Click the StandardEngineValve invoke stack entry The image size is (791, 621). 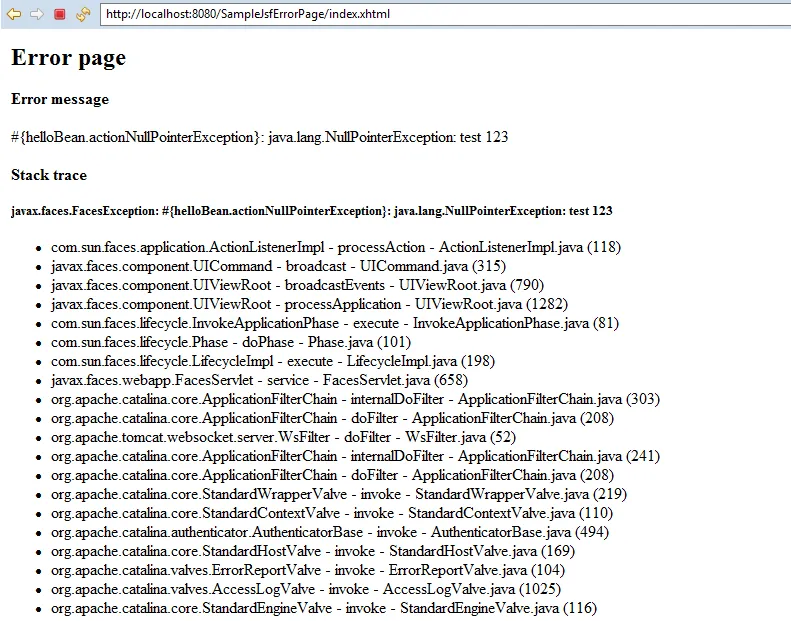(x=325, y=608)
